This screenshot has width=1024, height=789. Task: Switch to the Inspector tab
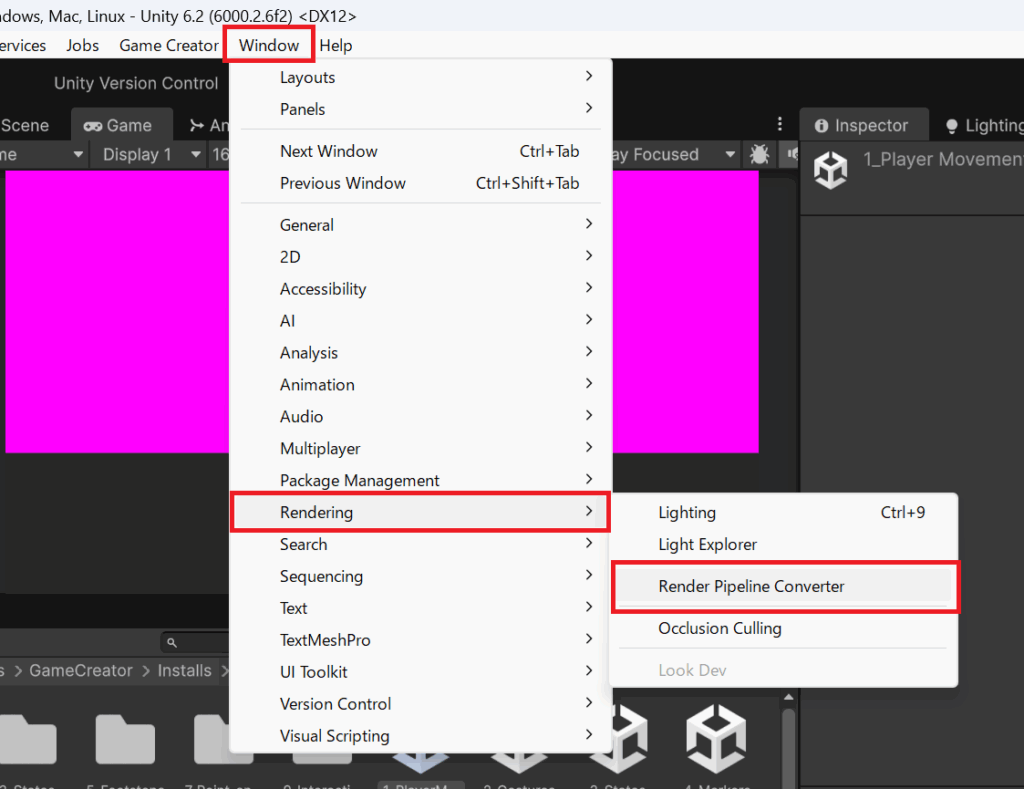(861, 125)
